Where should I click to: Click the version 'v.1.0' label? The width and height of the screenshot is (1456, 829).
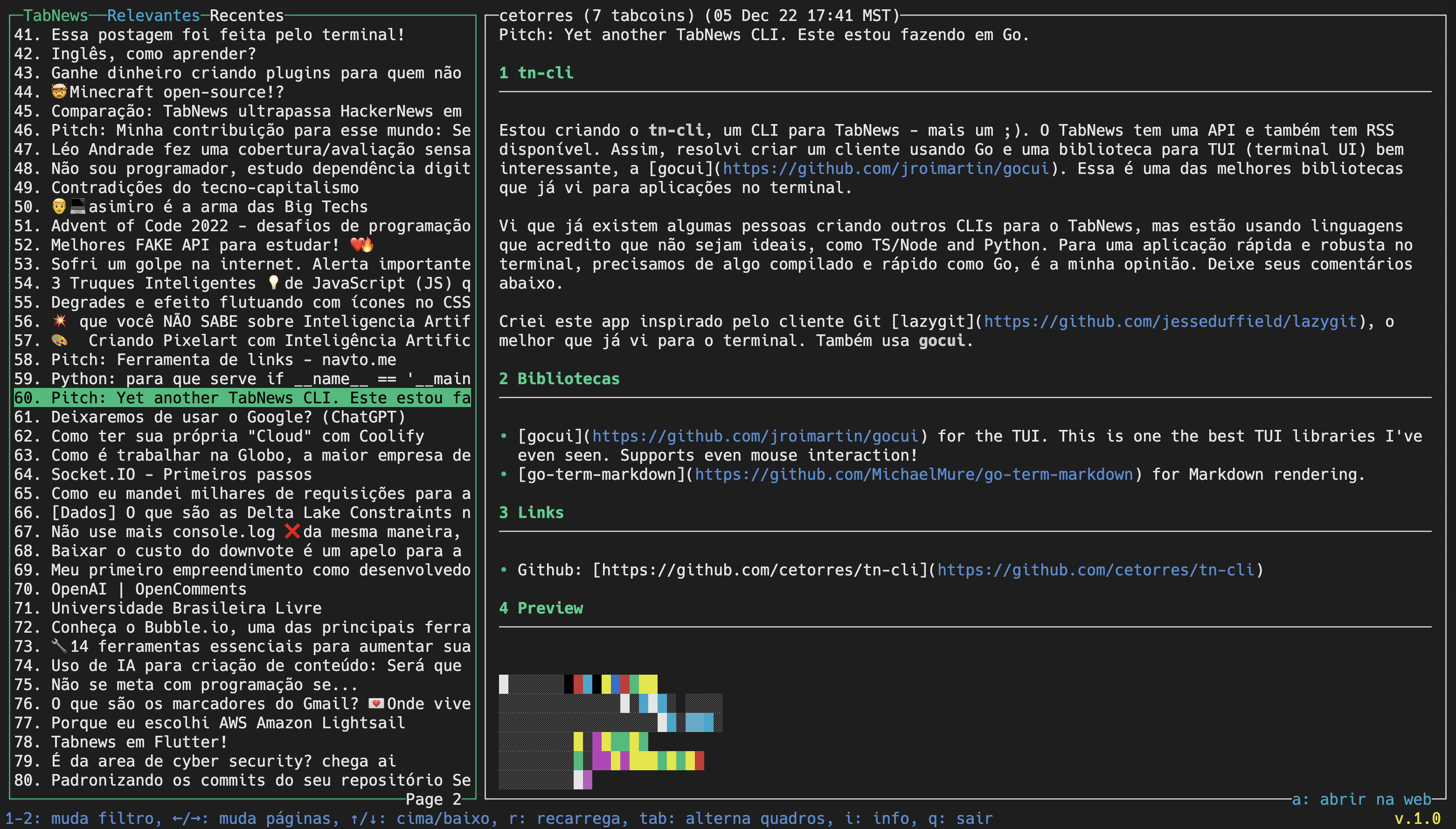tap(1417, 819)
